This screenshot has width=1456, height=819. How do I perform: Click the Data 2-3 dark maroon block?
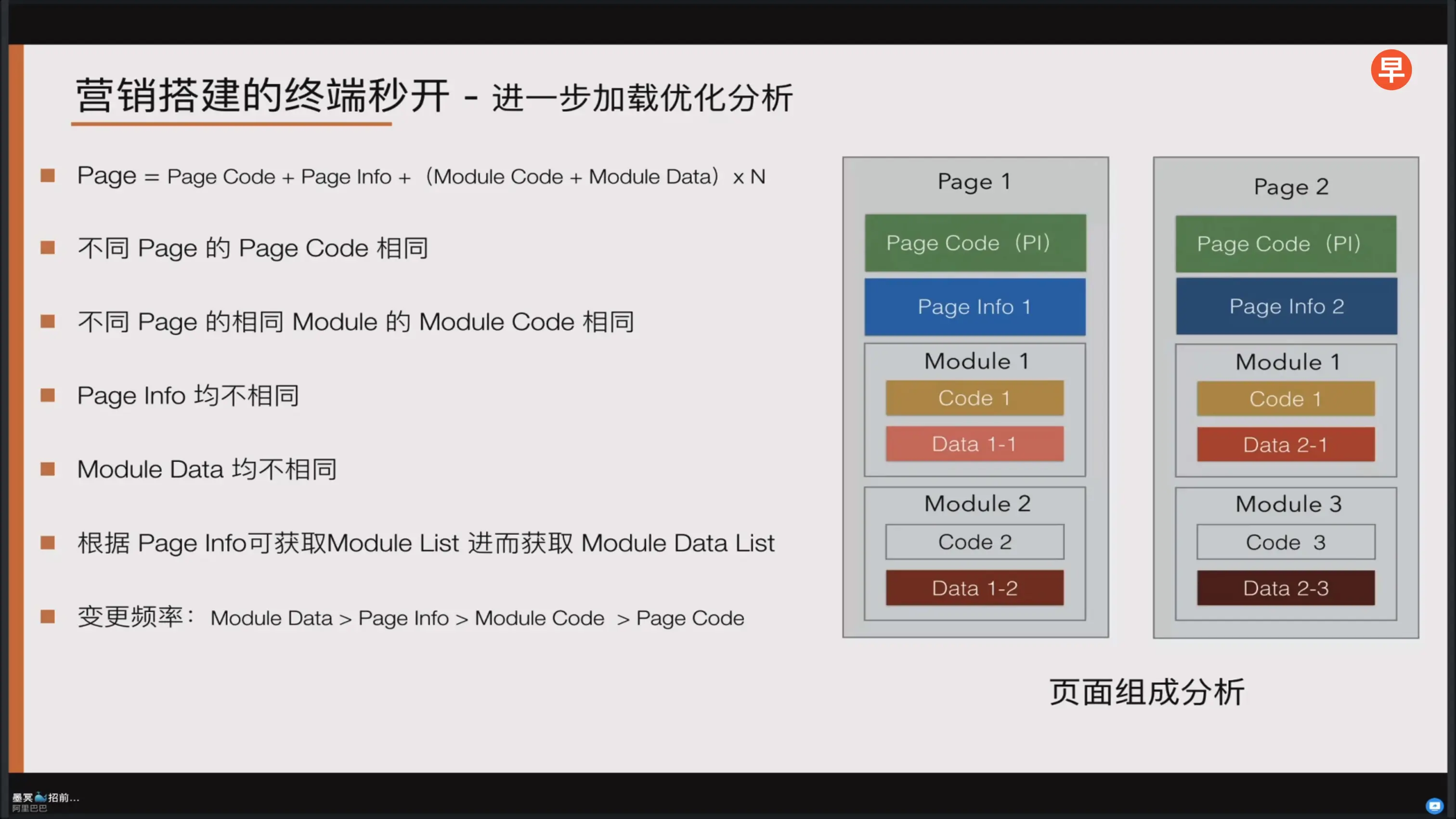(x=1285, y=588)
